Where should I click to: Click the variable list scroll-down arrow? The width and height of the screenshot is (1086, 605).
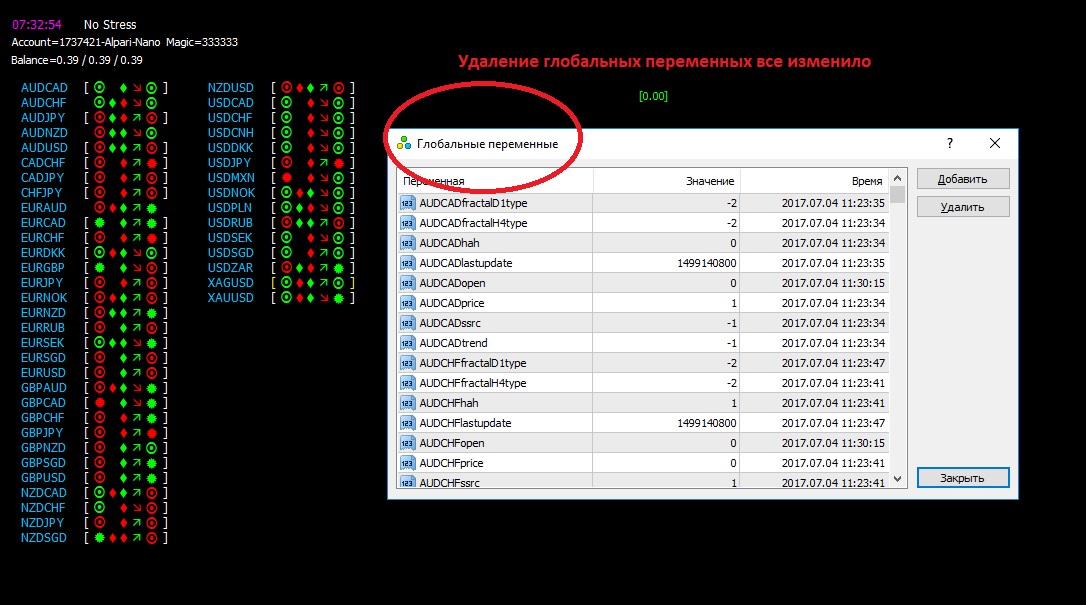click(898, 478)
